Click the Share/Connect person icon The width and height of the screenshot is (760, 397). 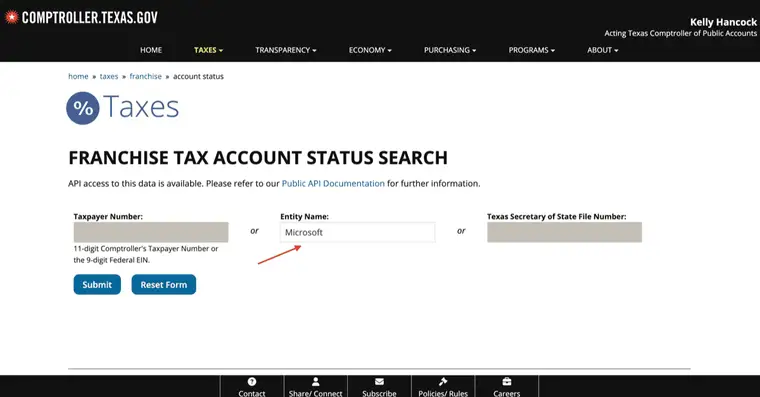click(x=316, y=382)
